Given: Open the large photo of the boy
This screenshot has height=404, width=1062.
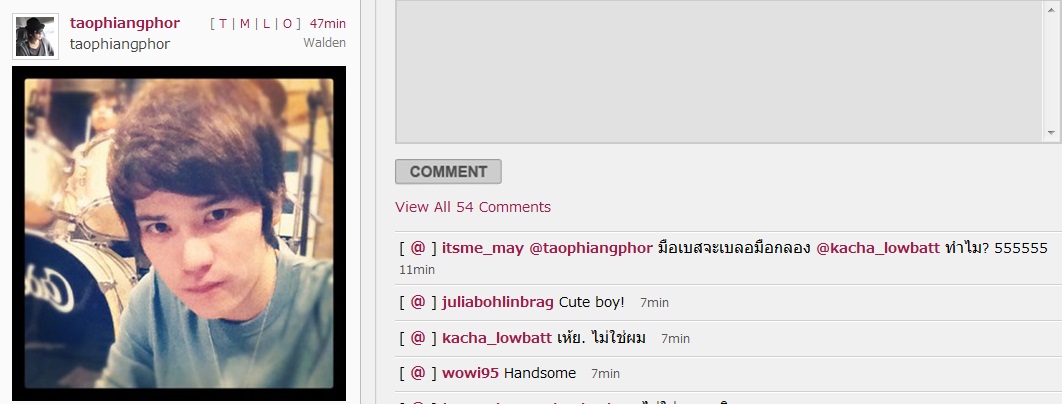Looking at the screenshot, I should 179,233.
